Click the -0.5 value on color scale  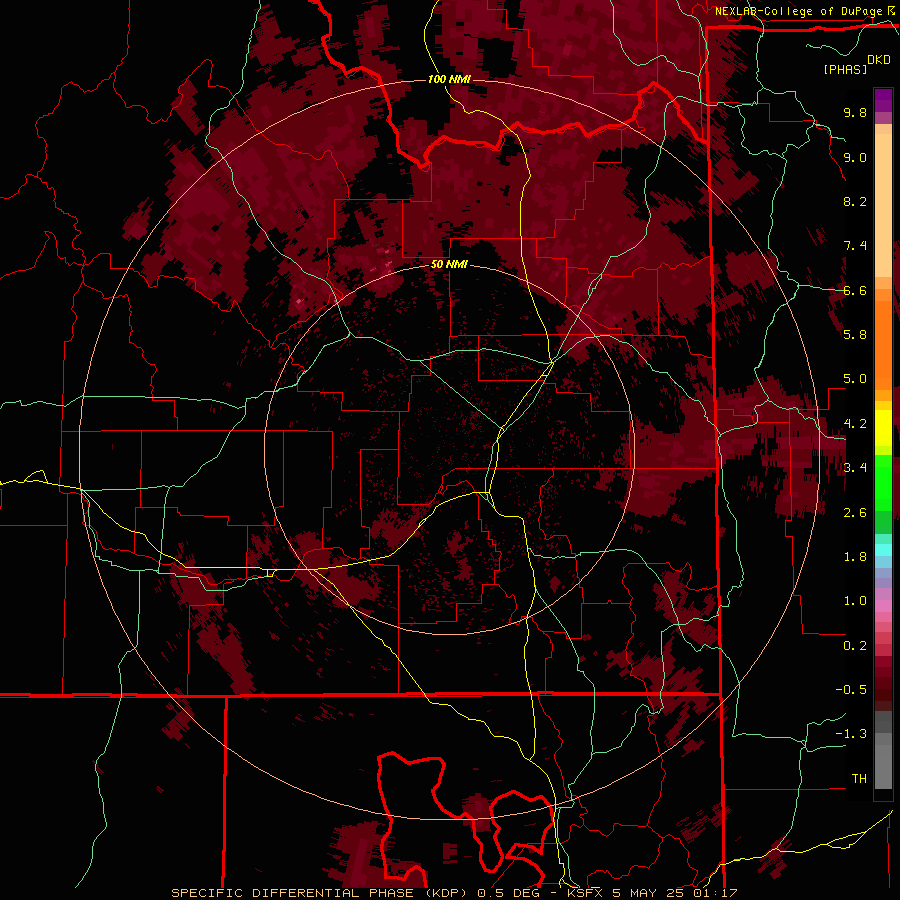tap(851, 690)
